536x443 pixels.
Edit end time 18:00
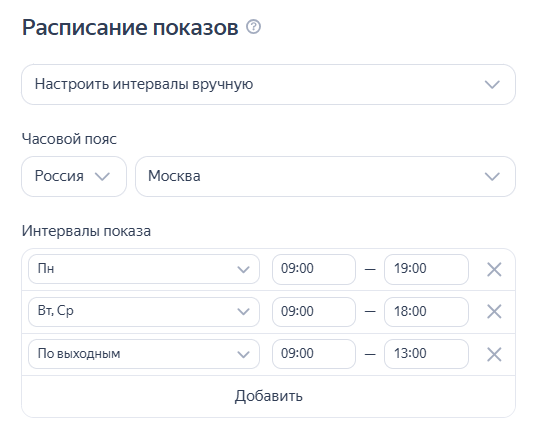(x=426, y=312)
